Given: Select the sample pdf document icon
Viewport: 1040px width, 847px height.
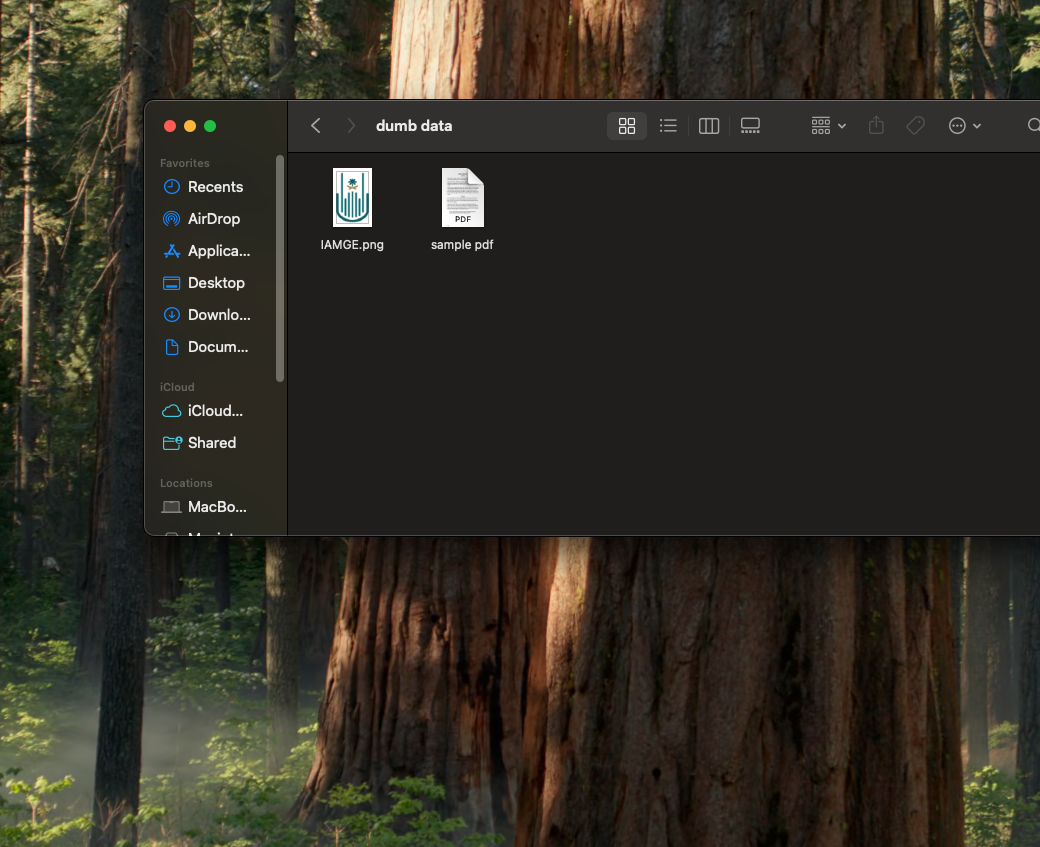Looking at the screenshot, I should [x=463, y=198].
